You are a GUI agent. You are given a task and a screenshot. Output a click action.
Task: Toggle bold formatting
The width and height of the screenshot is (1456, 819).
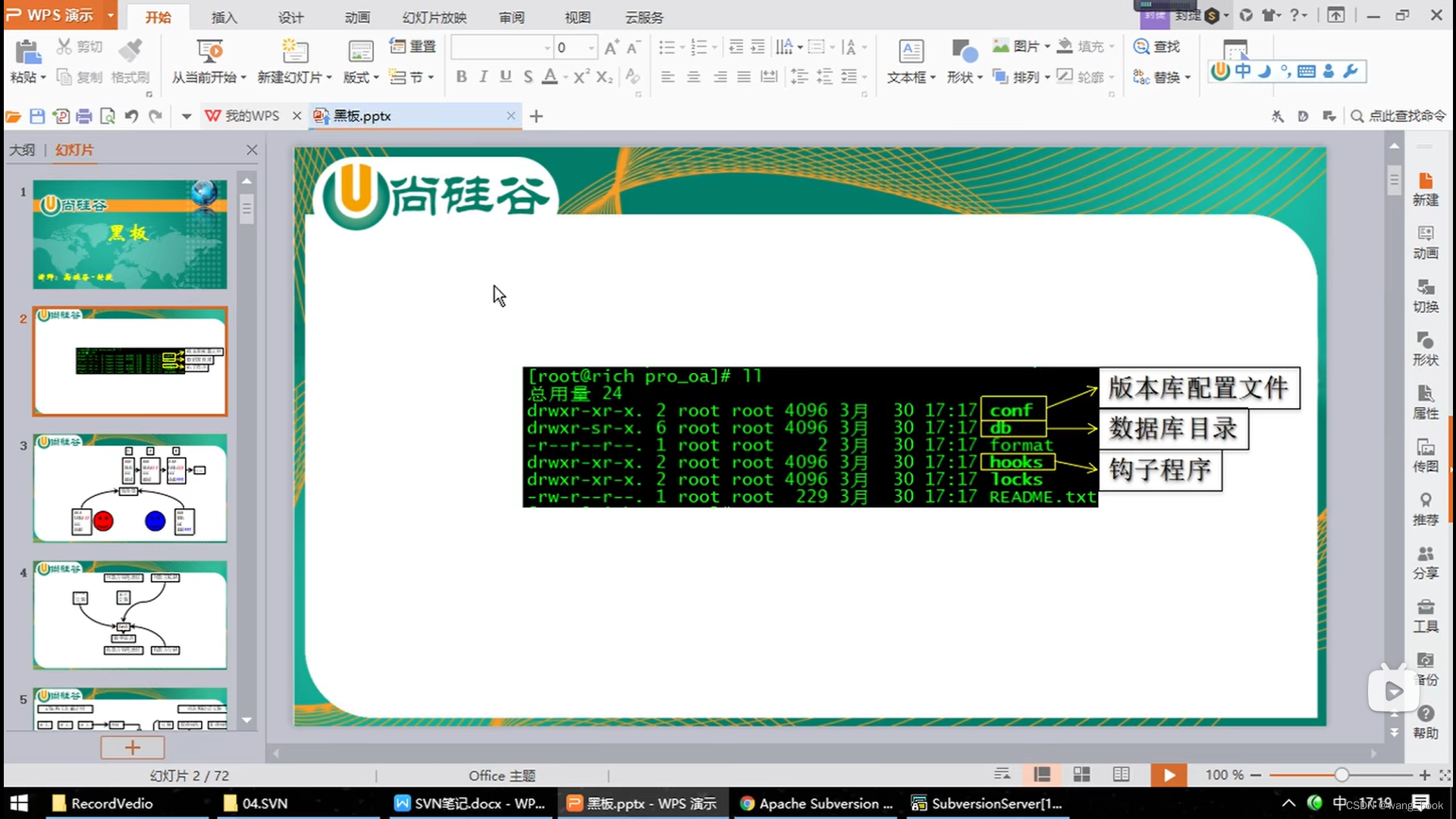pyautogui.click(x=460, y=77)
